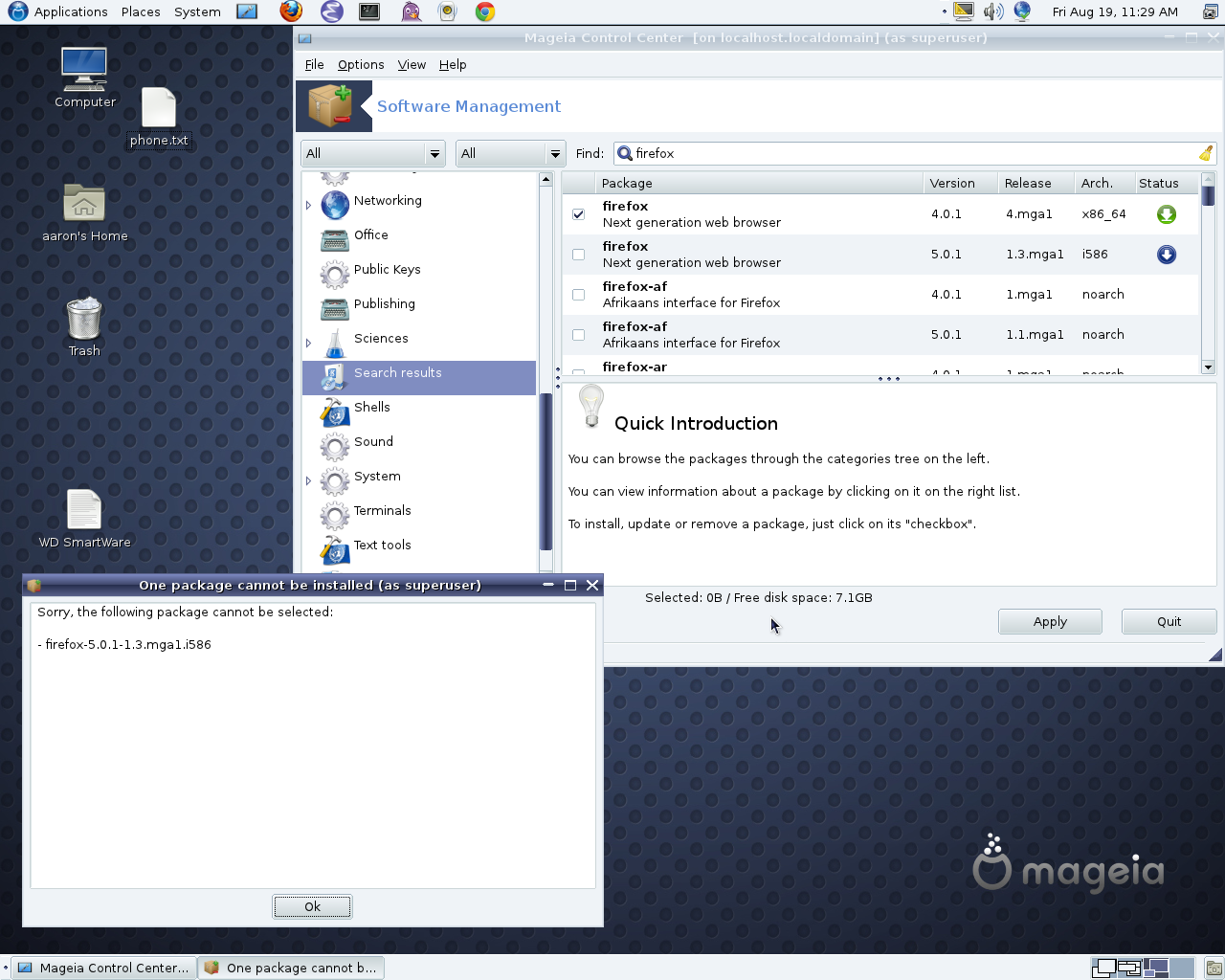This screenshot has width=1225, height=980.
Task: Open the Pidgin messenger launcher icon
Action: pos(411,11)
